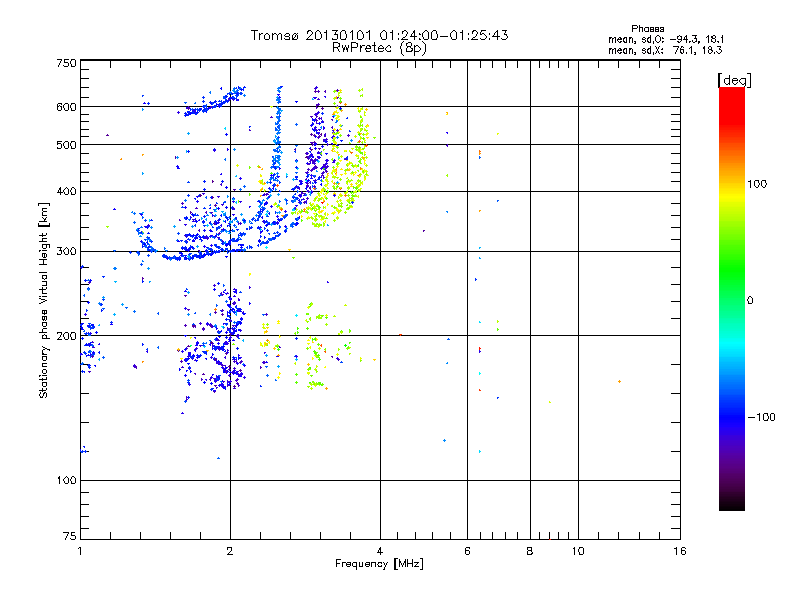
Task: Click the plot title 'Tromsø 20130101 01:24:00-01:25:43'
Action: (x=379, y=35)
